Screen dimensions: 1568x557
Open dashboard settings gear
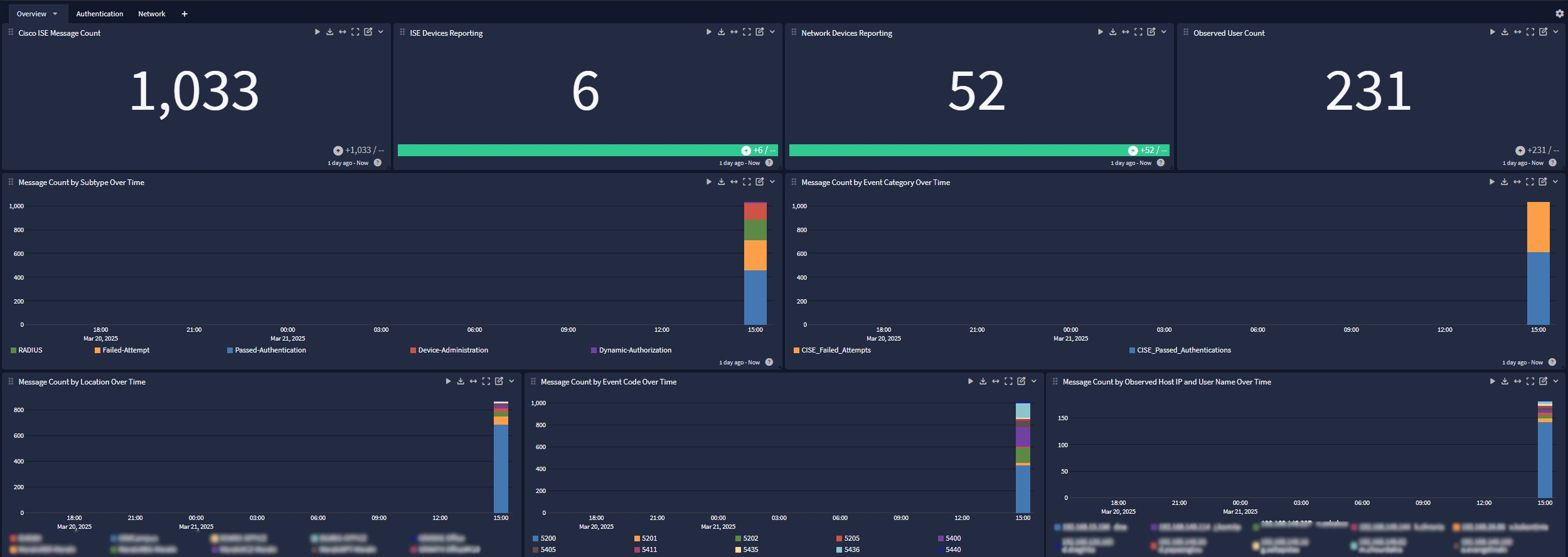[1559, 14]
